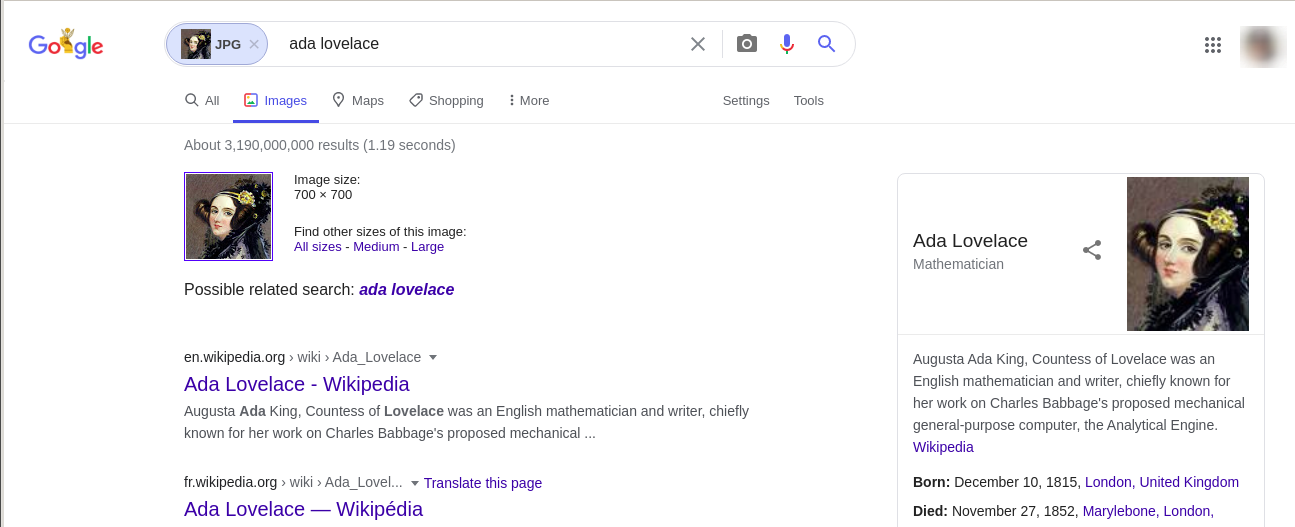The image size is (1295, 527).
Task: Open search by image camera
Action: point(746,44)
